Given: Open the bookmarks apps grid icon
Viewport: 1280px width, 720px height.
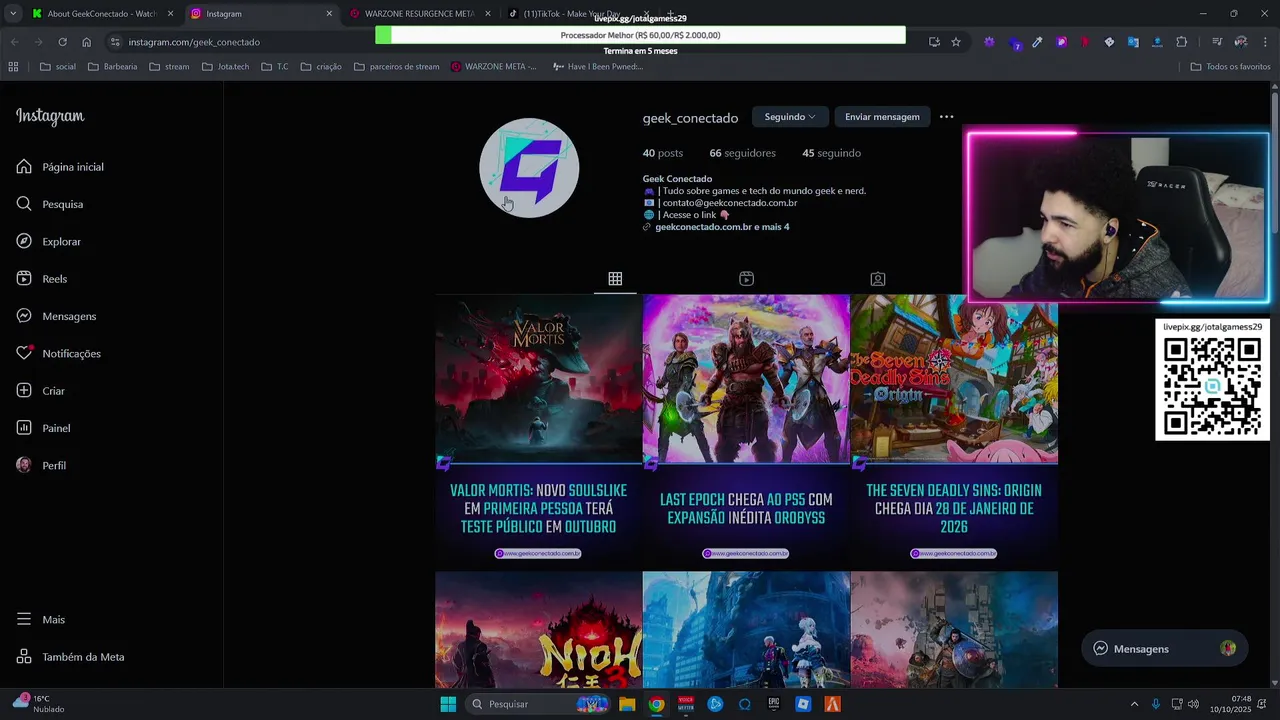Looking at the screenshot, I should click(13, 67).
